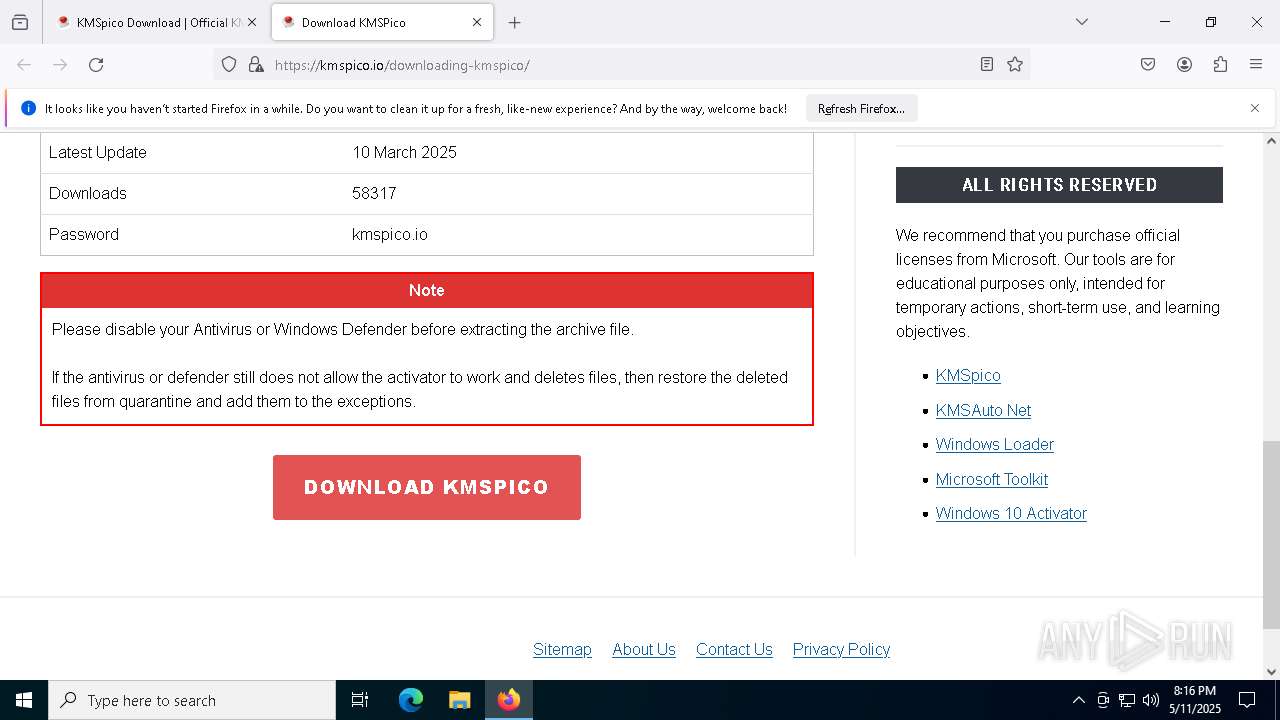Open the Action Center notifications icon
Screen dimensions: 1280x720
point(1247,700)
